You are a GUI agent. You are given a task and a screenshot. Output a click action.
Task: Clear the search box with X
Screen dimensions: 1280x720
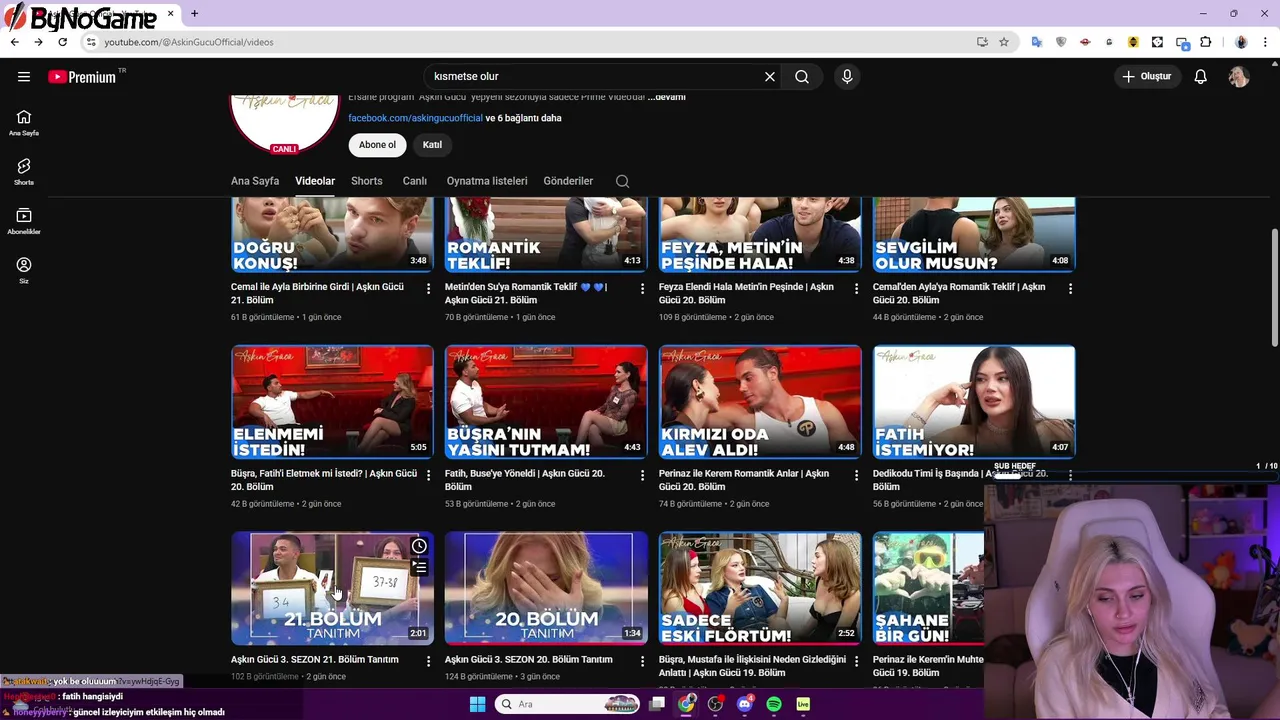pos(770,76)
